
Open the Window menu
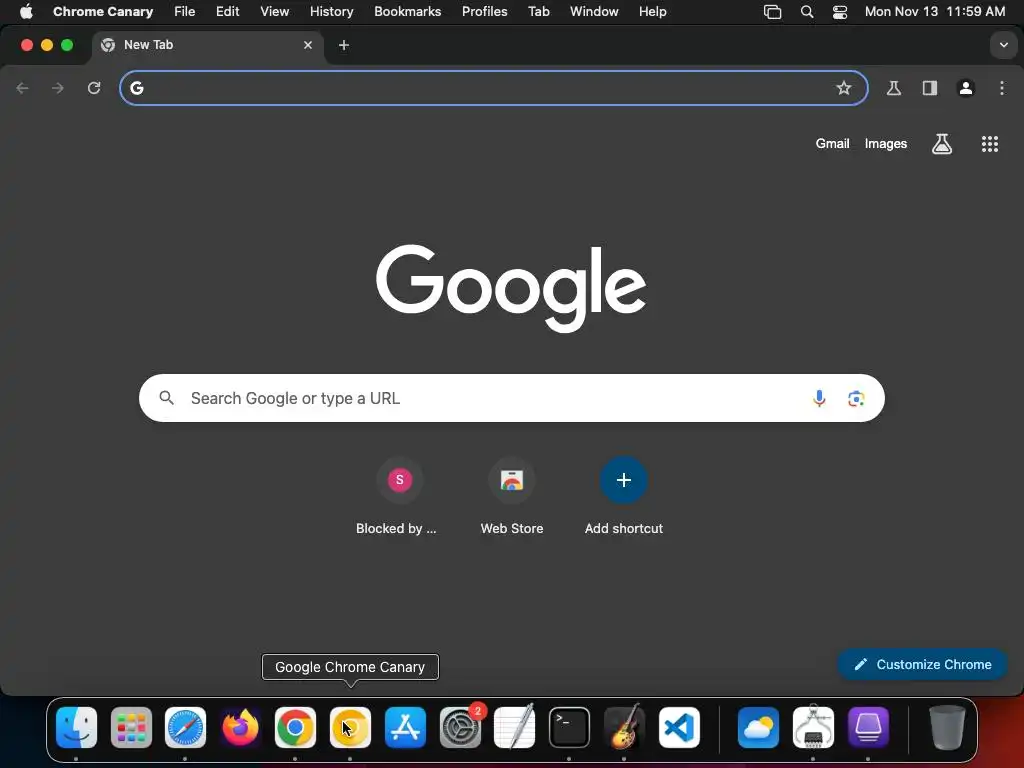[x=594, y=11]
